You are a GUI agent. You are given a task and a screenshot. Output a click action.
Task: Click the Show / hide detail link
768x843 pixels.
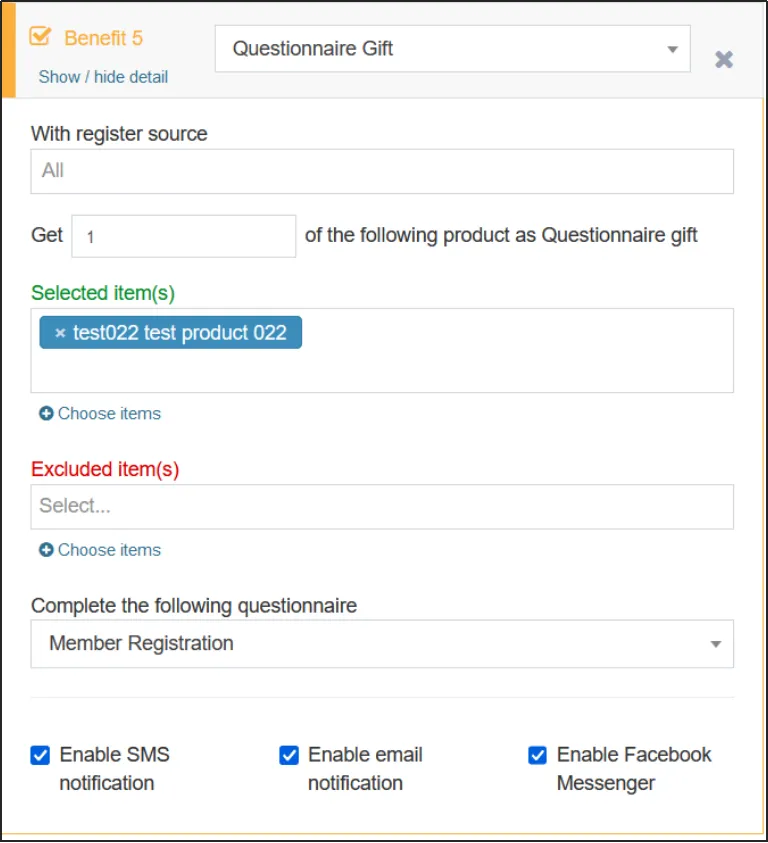click(103, 77)
